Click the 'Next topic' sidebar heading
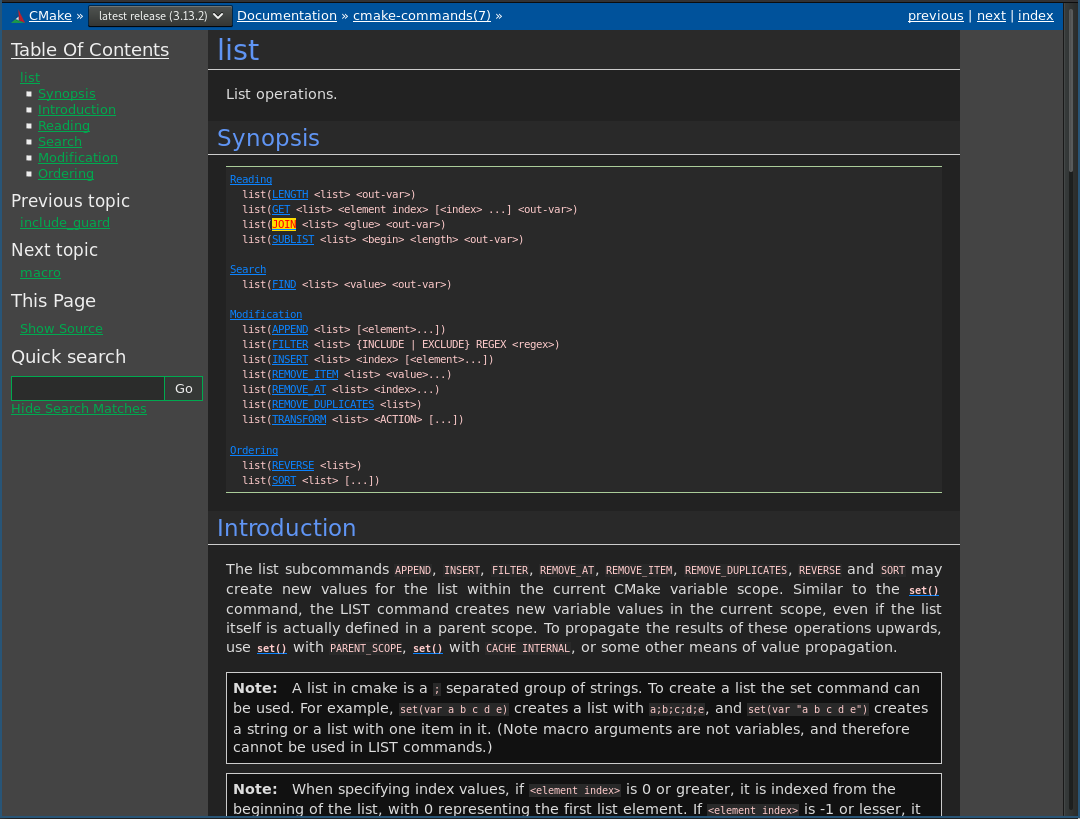 pos(54,250)
